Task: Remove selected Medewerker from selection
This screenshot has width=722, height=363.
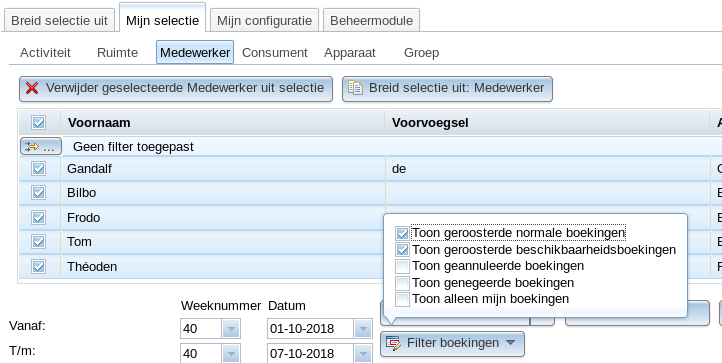Action: (x=176, y=88)
